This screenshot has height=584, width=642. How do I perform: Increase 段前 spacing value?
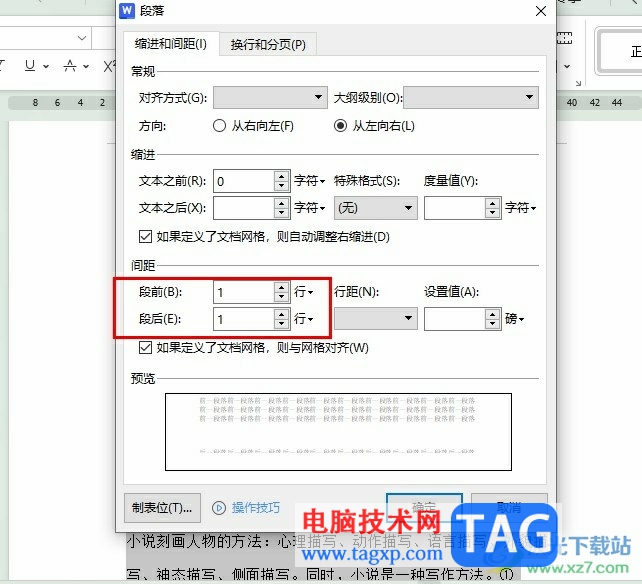pyautogui.click(x=281, y=287)
